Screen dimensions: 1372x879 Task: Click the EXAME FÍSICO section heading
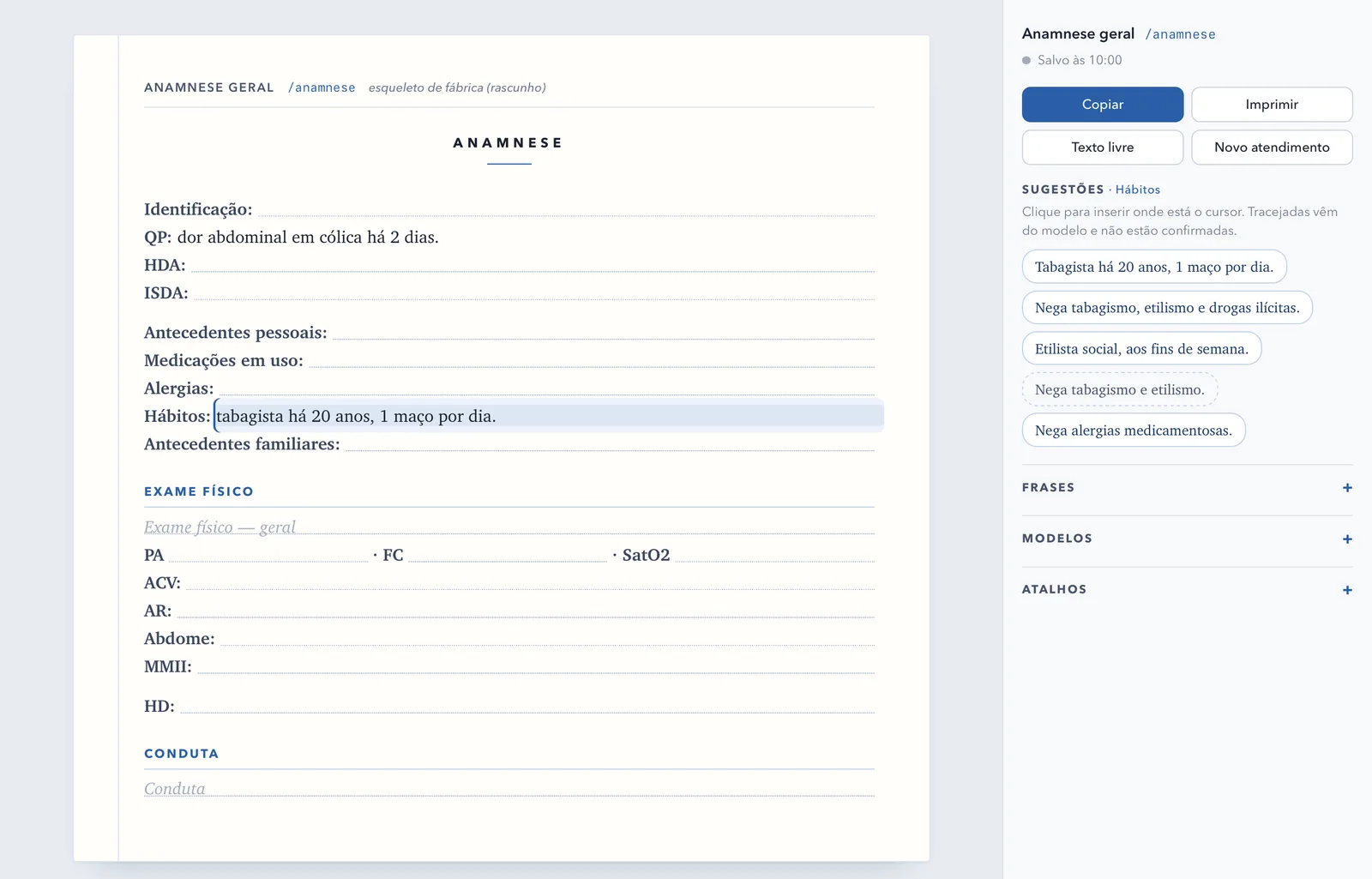click(x=199, y=491)
